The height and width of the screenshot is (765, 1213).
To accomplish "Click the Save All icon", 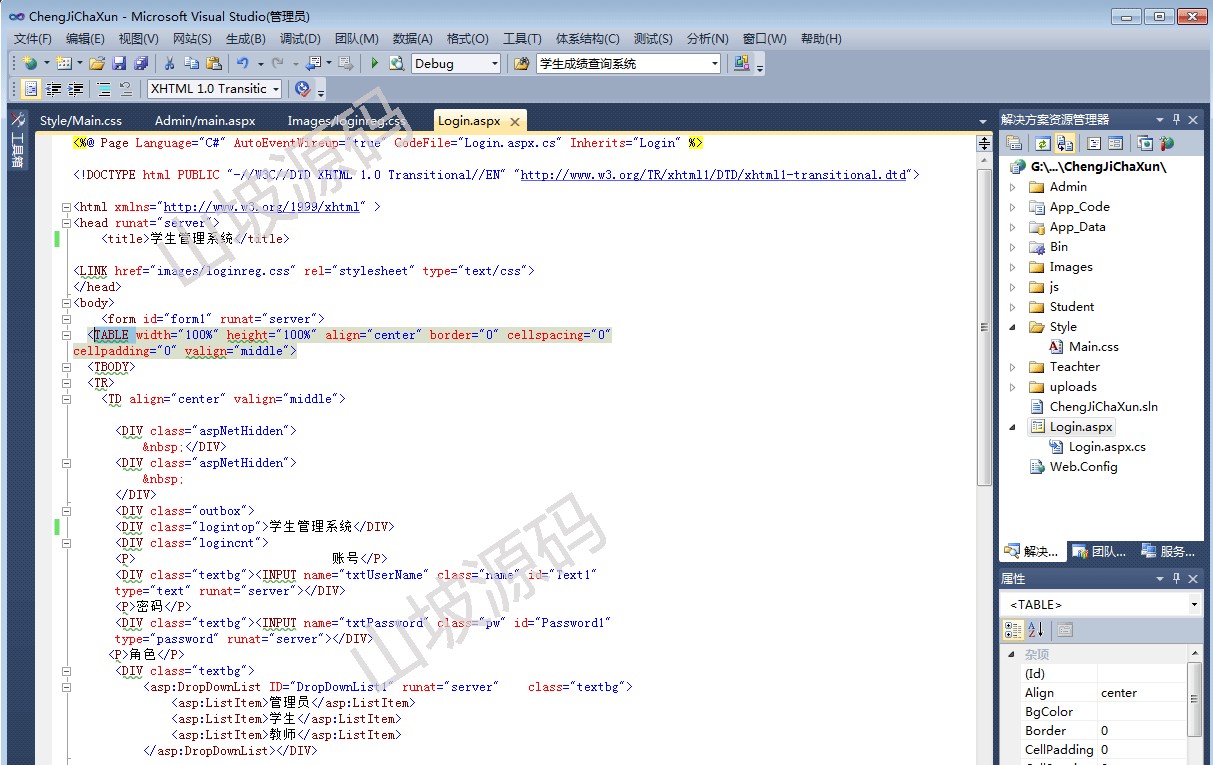I will [x=141, y=63].
